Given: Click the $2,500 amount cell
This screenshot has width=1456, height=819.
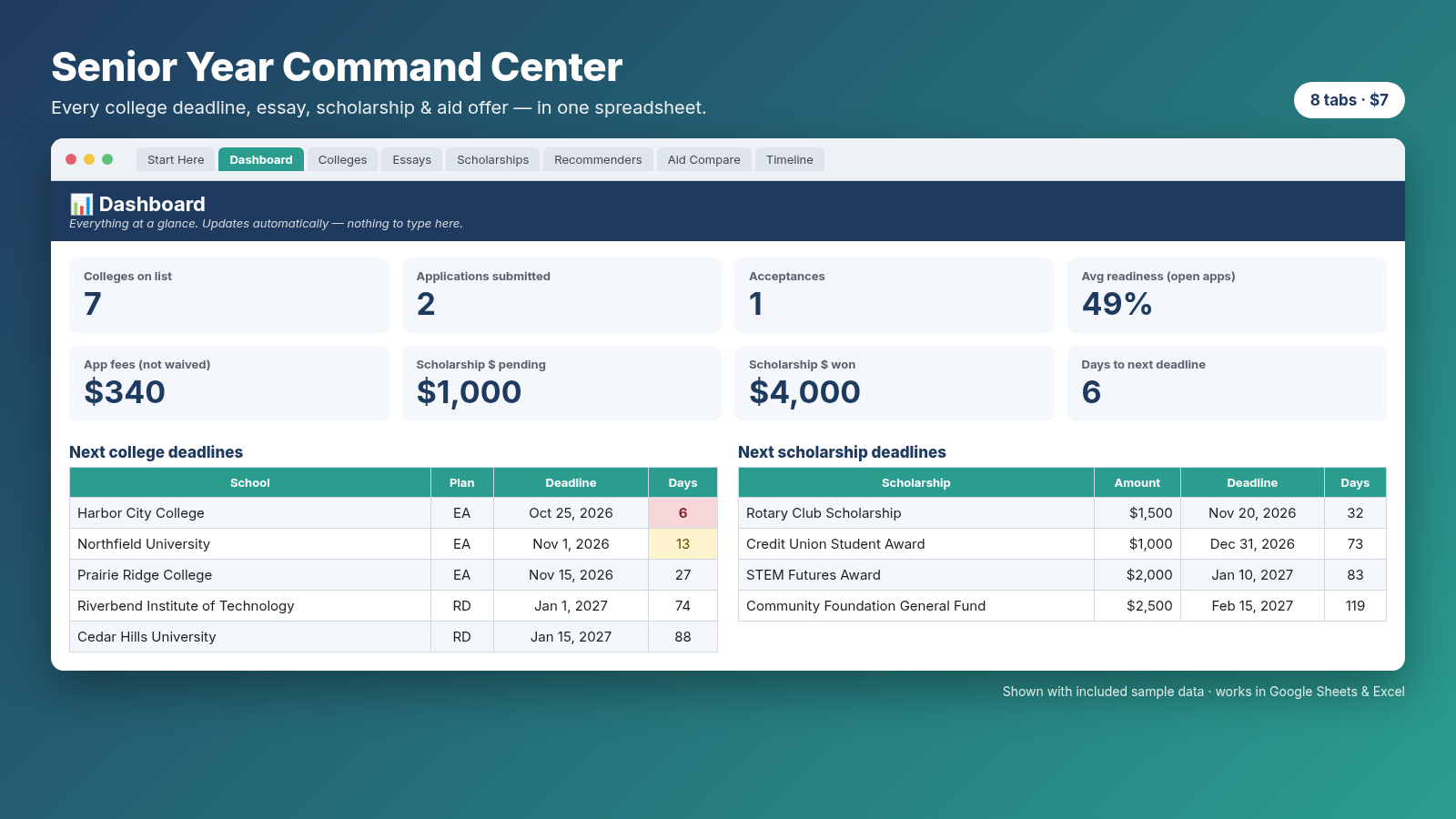Looking at the screenshot, I should point(1137,606).
